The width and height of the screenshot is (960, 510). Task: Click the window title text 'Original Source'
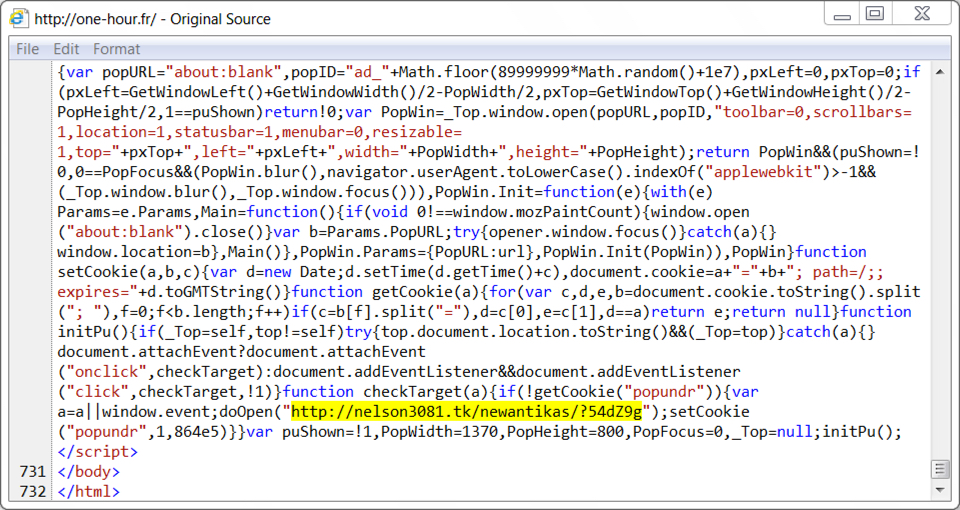coord(220,19)
